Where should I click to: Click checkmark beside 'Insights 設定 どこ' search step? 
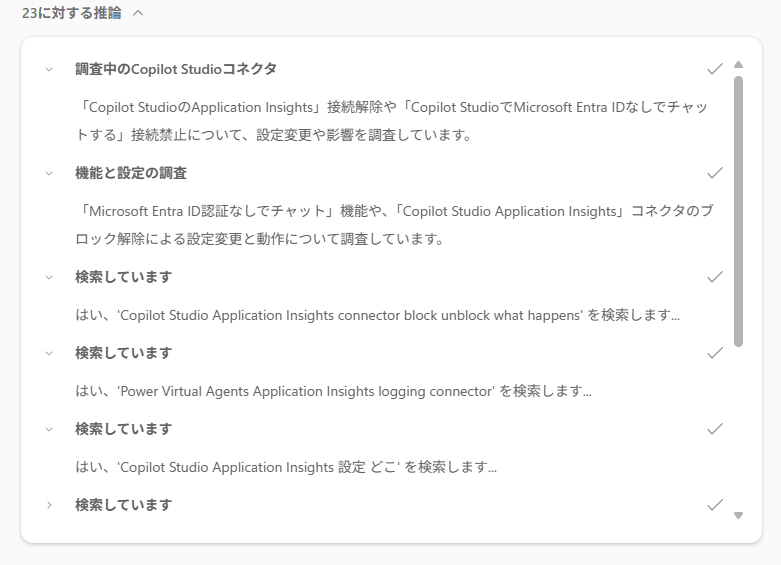[x=715, y=428]
